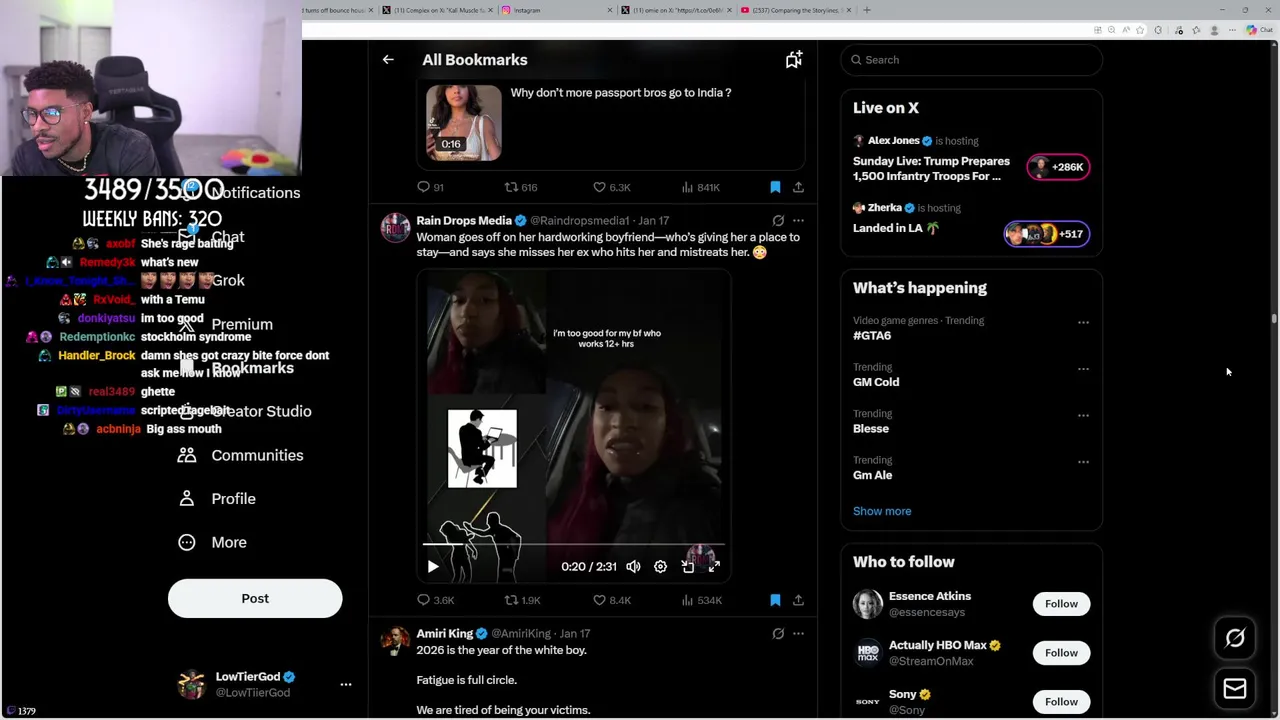Mute the video volume icon
Screen dimensions: 1280x720
pos(633,566)
